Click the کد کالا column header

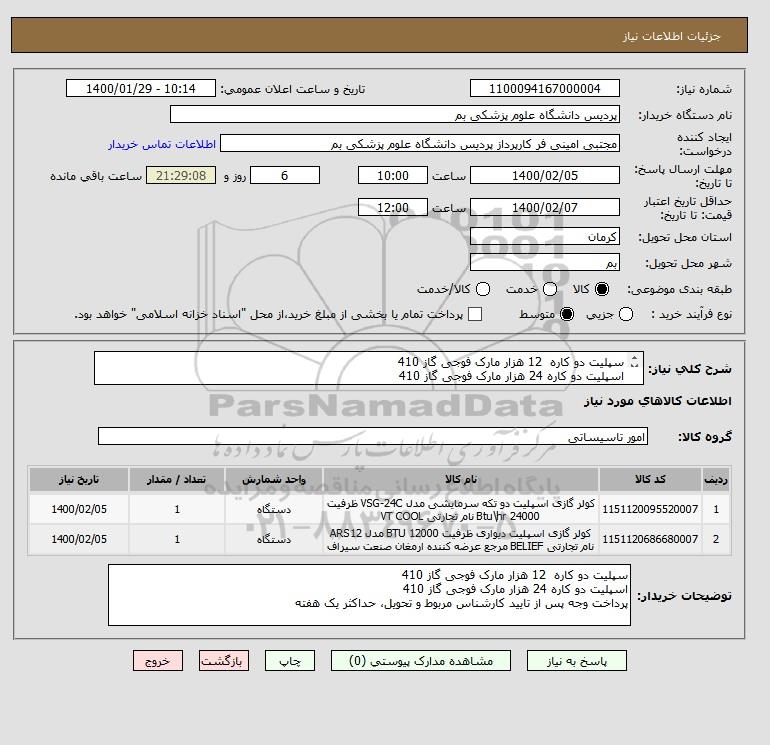tap(650, 479)
